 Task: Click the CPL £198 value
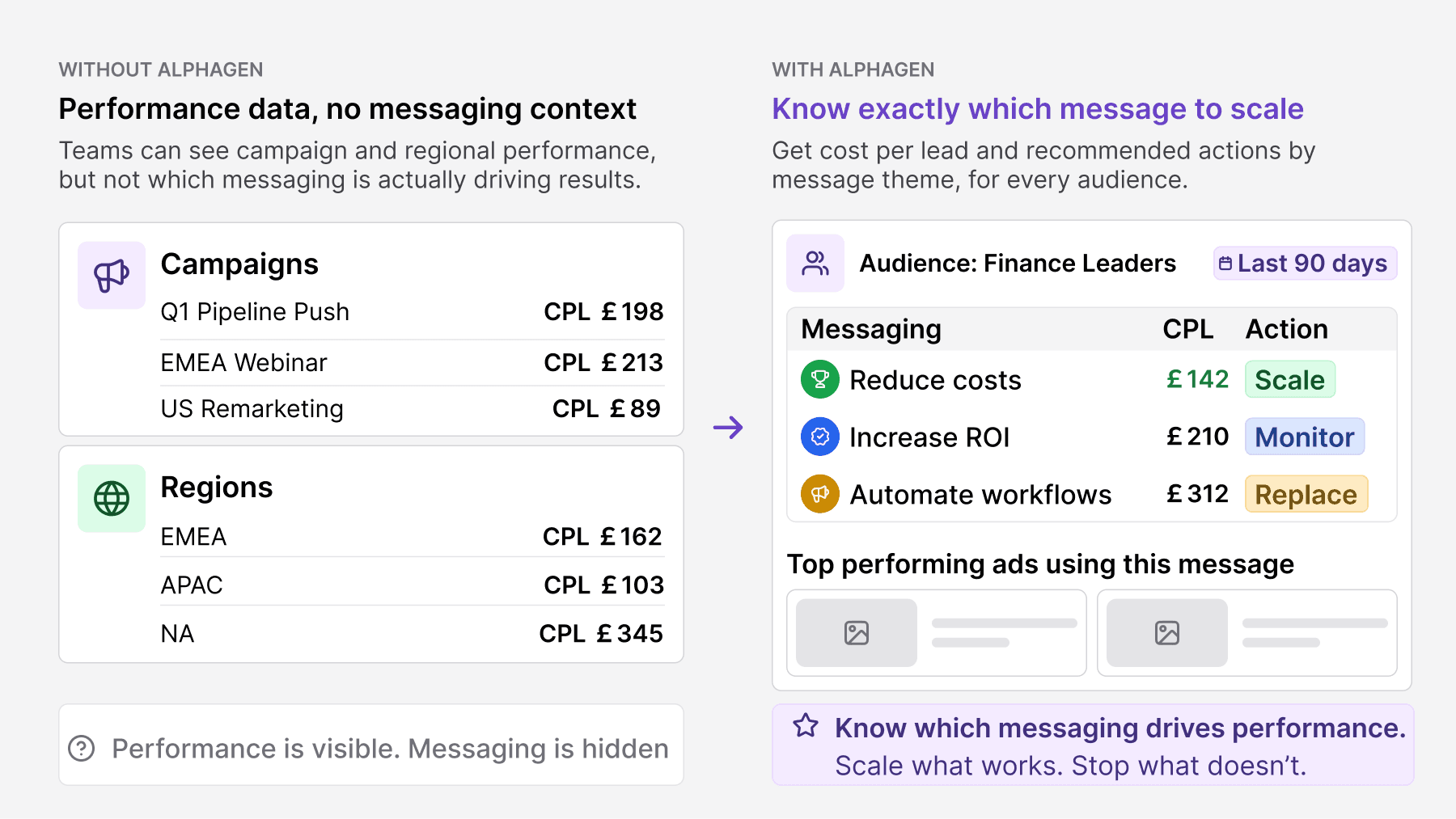[x=603, y=312]
